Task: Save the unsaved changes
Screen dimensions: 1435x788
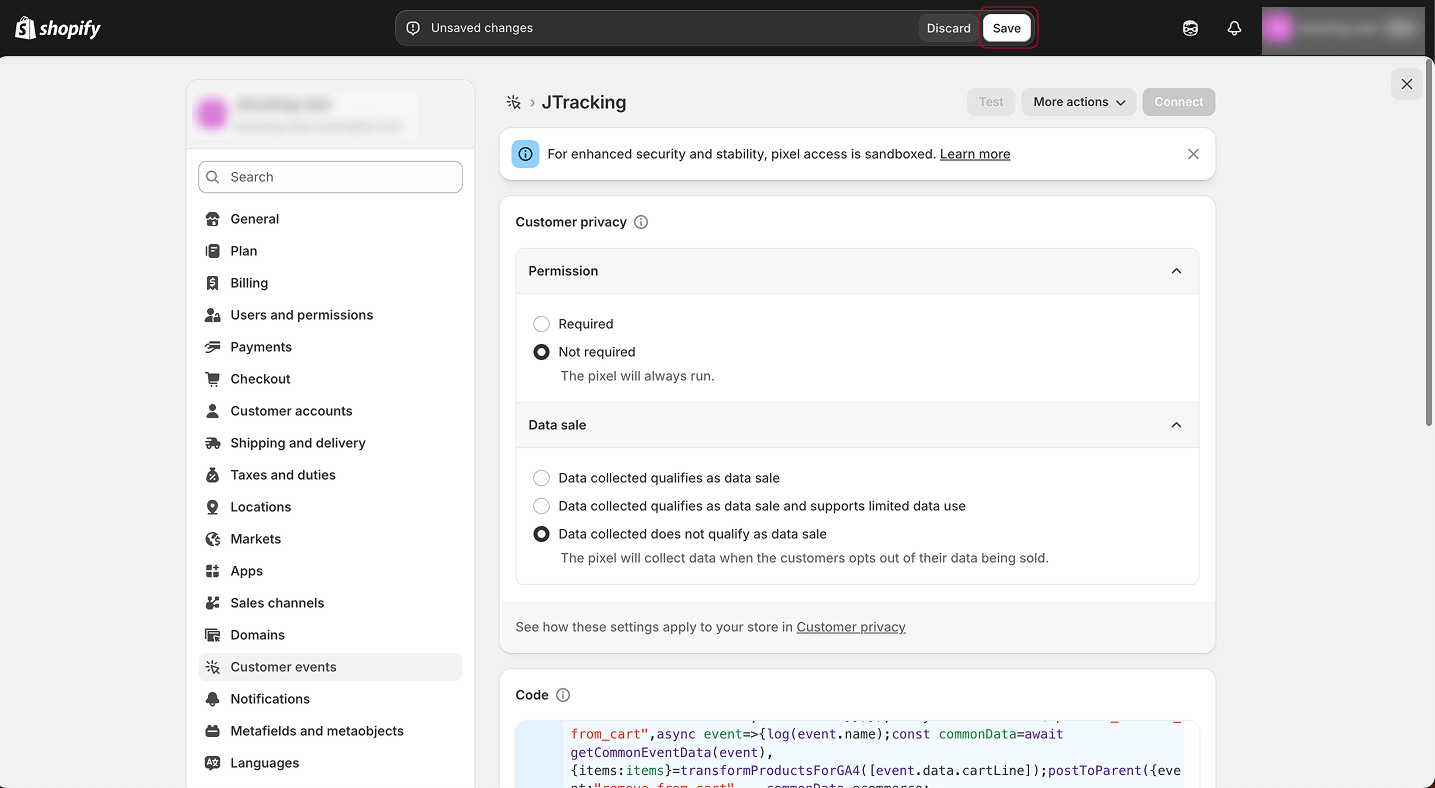Action: 1006,28
